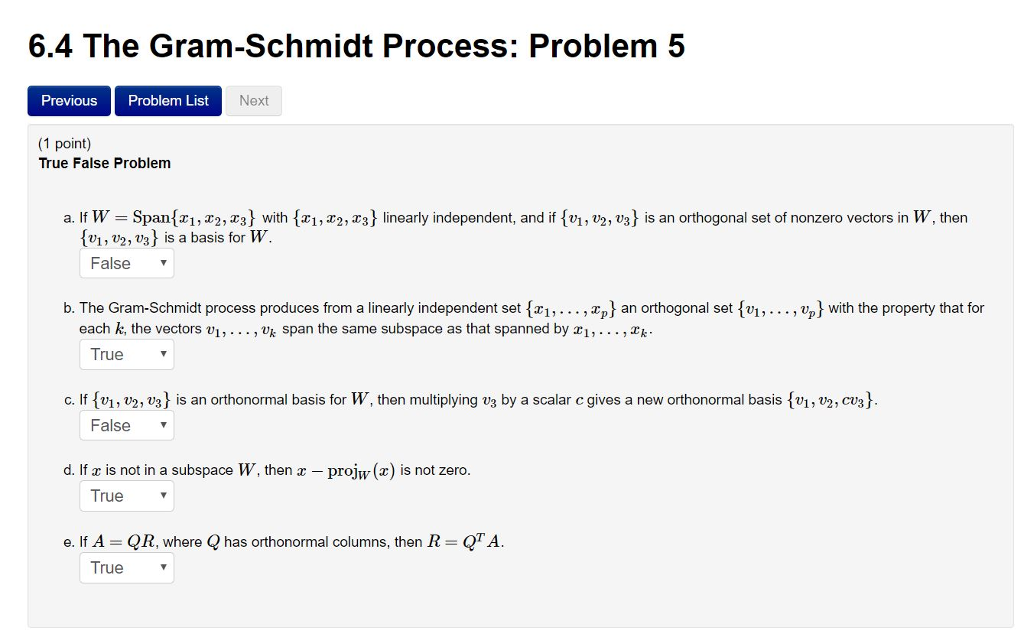The image size is (1024, 637).
Task: Expand the True dropdown under part d
Action: 126,496
